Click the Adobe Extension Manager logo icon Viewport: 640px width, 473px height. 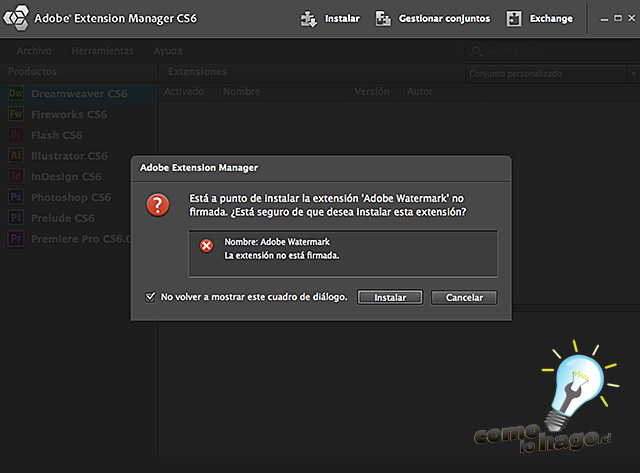(x=16, y=18)
